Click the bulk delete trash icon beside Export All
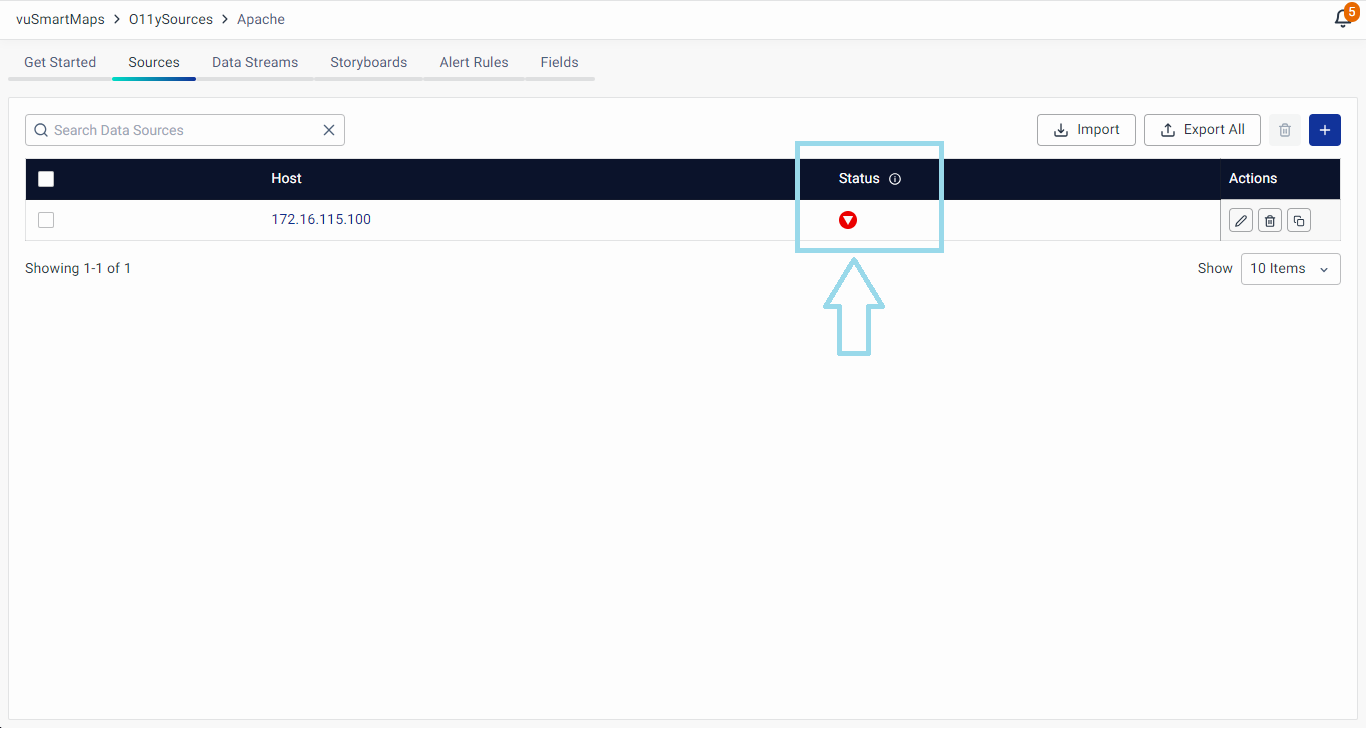 [x=1285, y=130]
